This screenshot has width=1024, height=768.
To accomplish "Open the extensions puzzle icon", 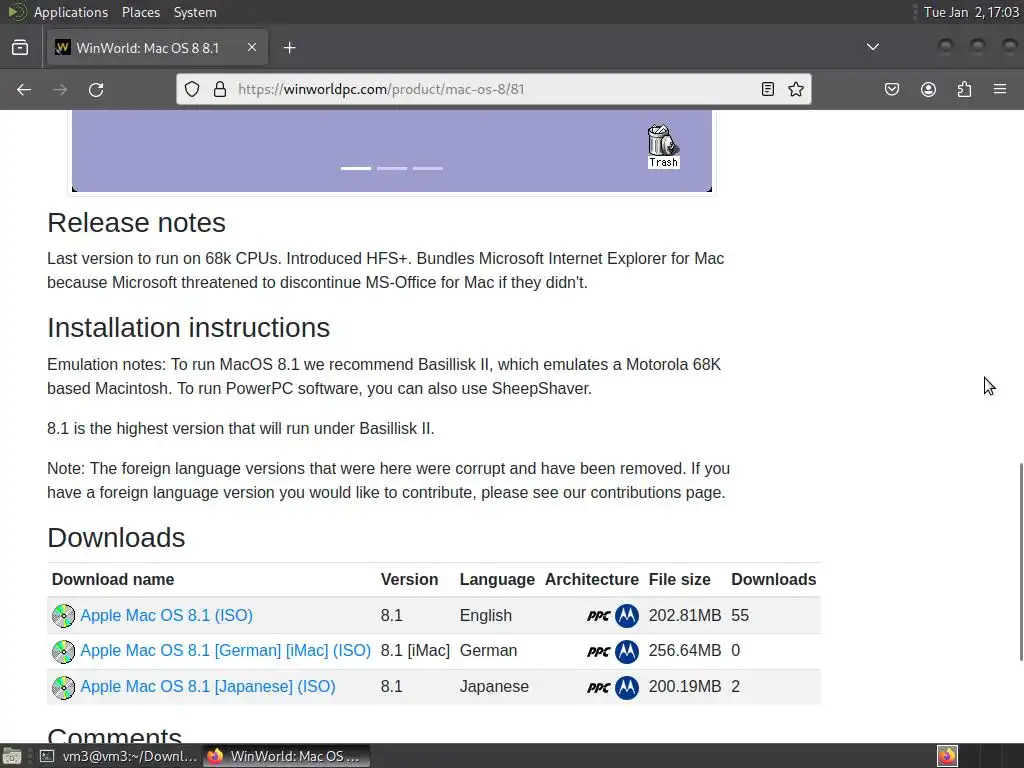I will [964, 89].
